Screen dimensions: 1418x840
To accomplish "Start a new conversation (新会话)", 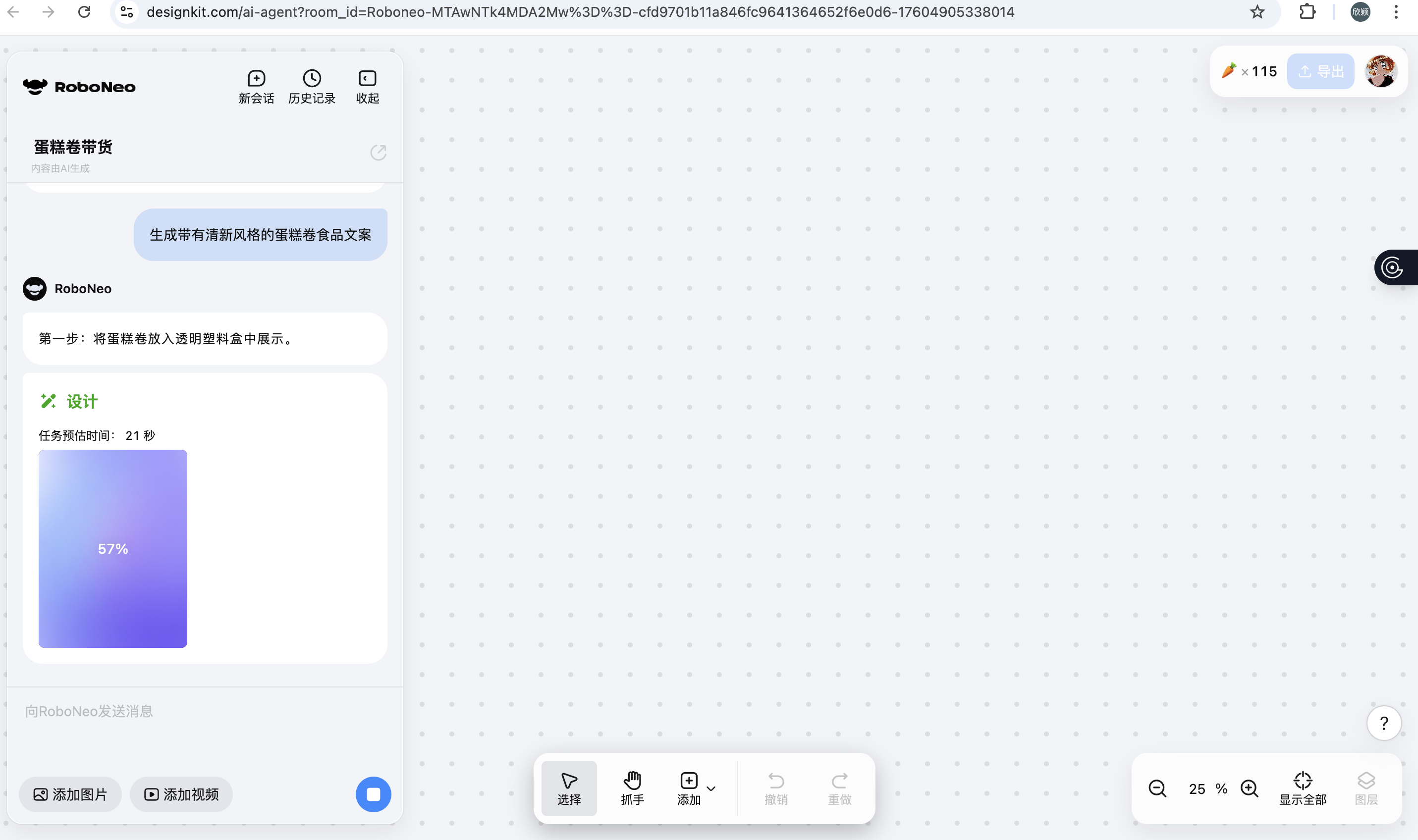I will (x=256, y=87).
